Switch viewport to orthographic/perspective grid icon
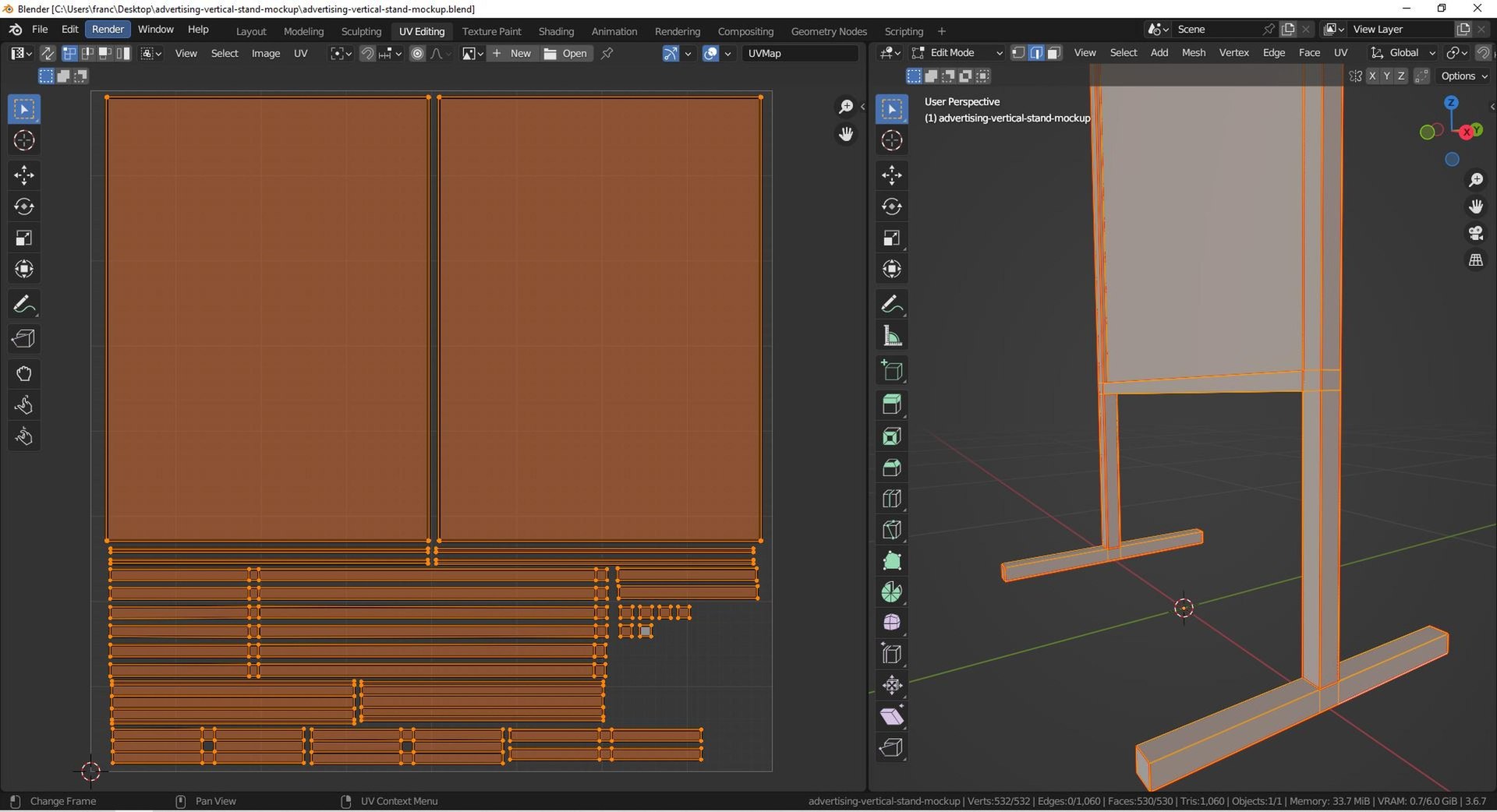1497x812 pixels. (1475, 260)
